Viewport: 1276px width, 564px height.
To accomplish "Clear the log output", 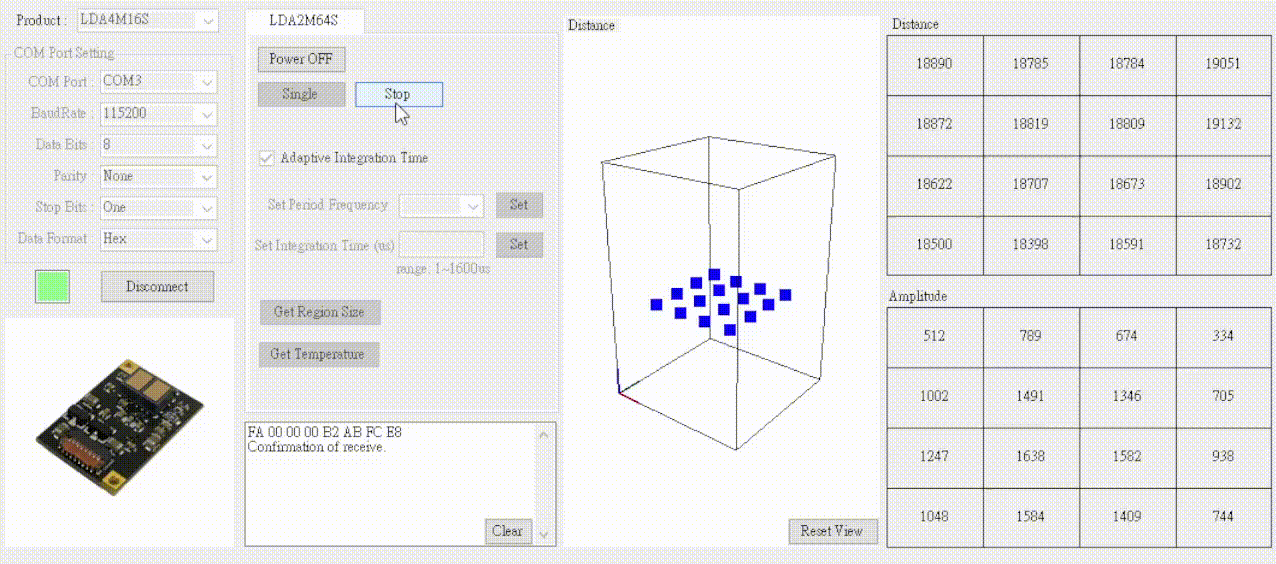I will [507, 531].
